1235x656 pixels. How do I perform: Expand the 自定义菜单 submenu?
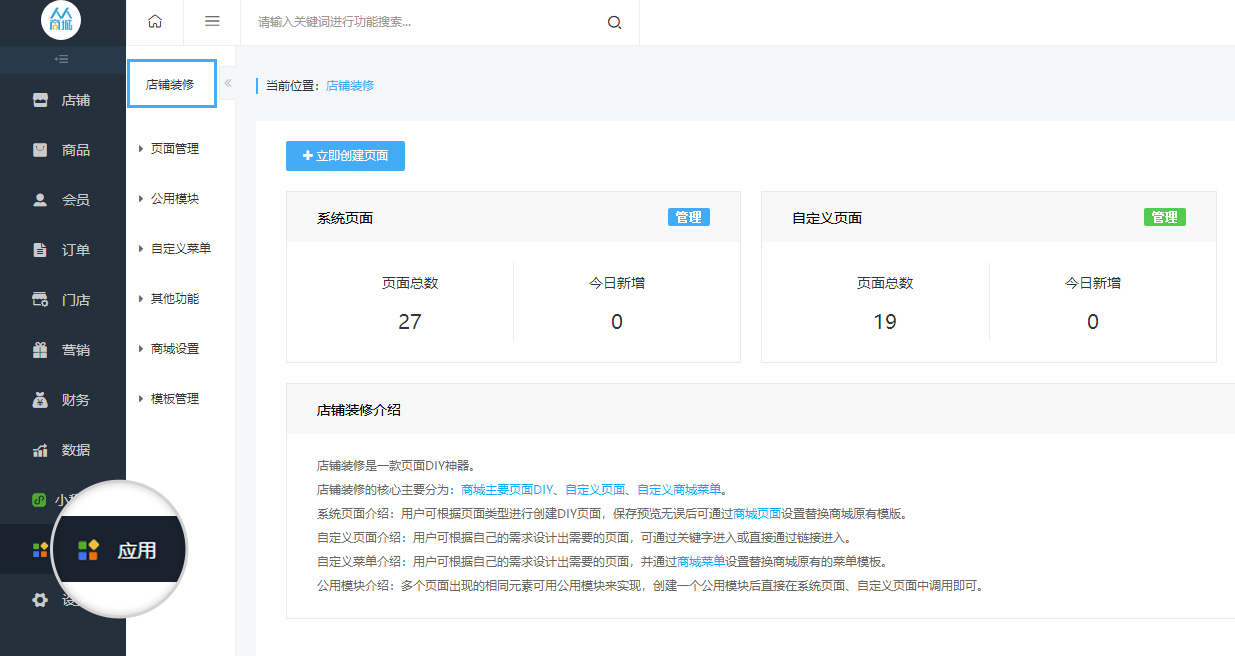[180, 249]
